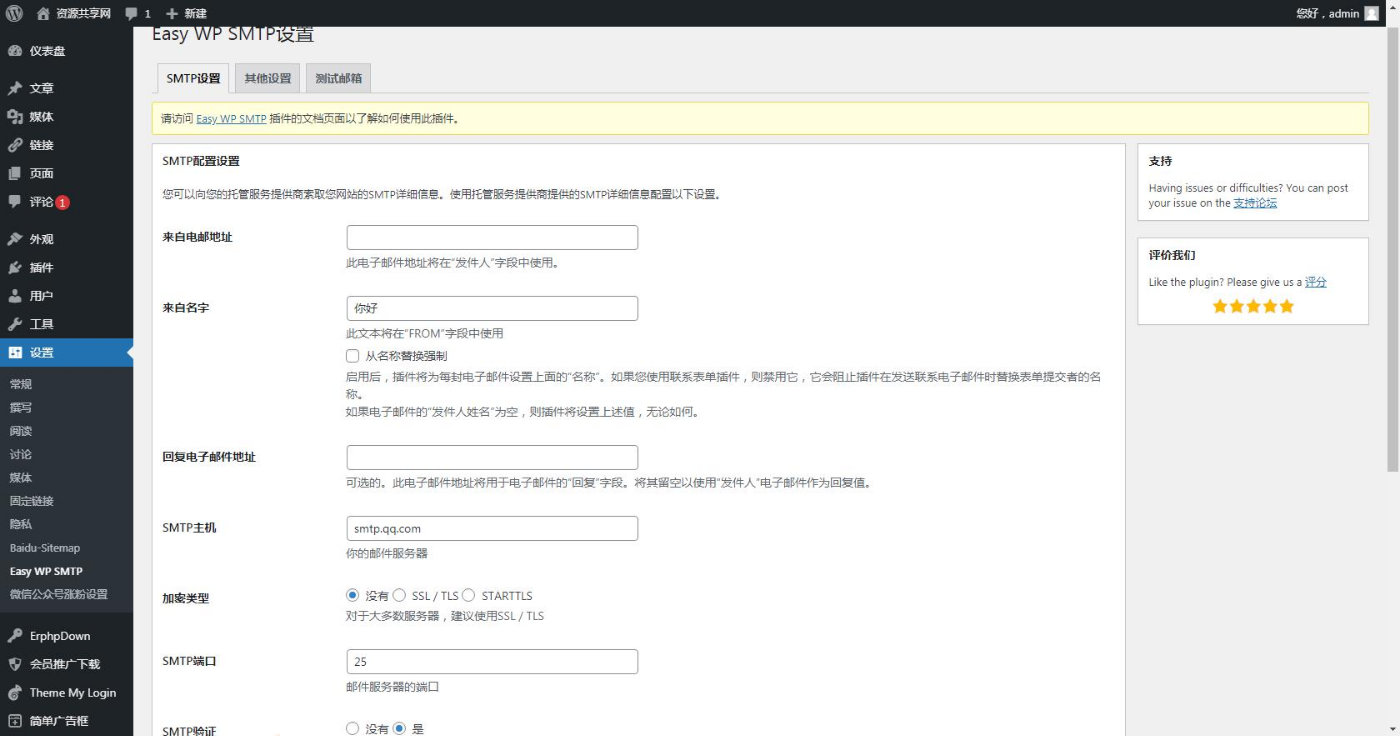Open 撰写 settings submenu
Viewport: 1400px width, 736px height.
[21, 408]
